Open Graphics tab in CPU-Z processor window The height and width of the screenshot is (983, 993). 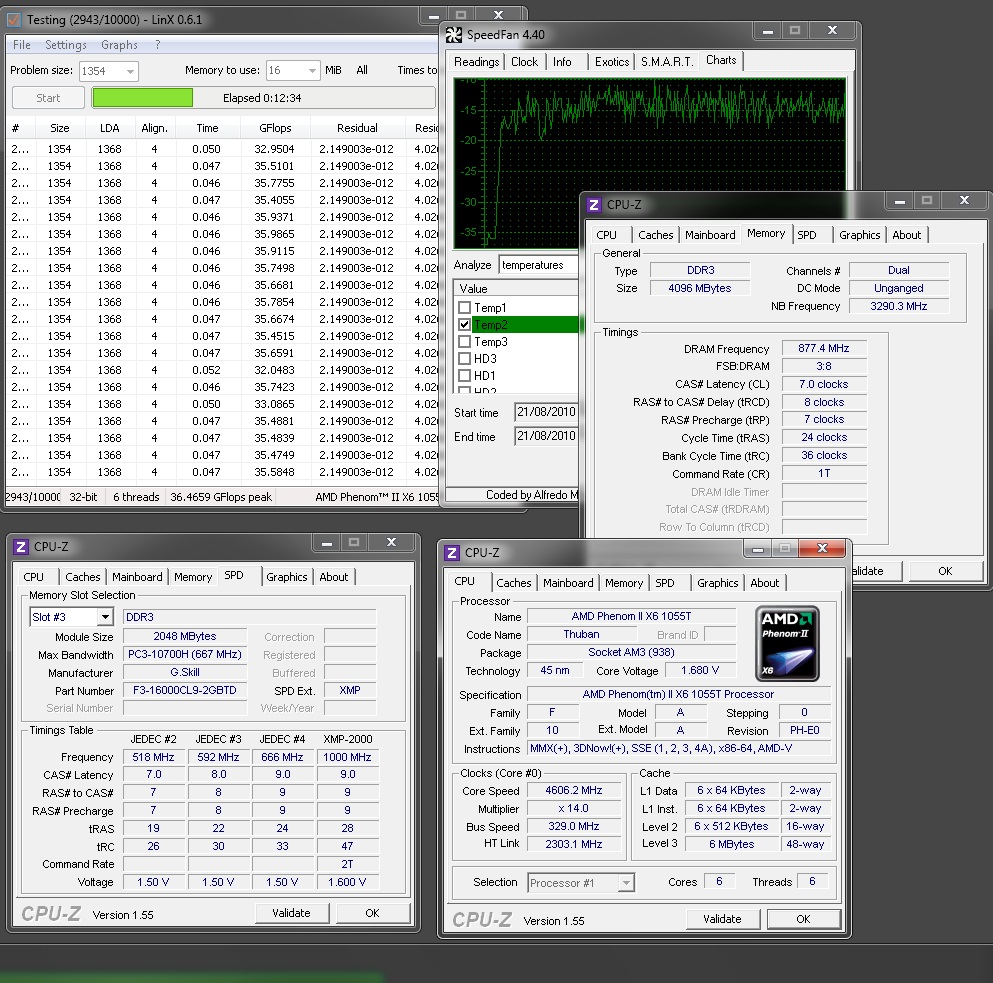[x=718, y=583]
